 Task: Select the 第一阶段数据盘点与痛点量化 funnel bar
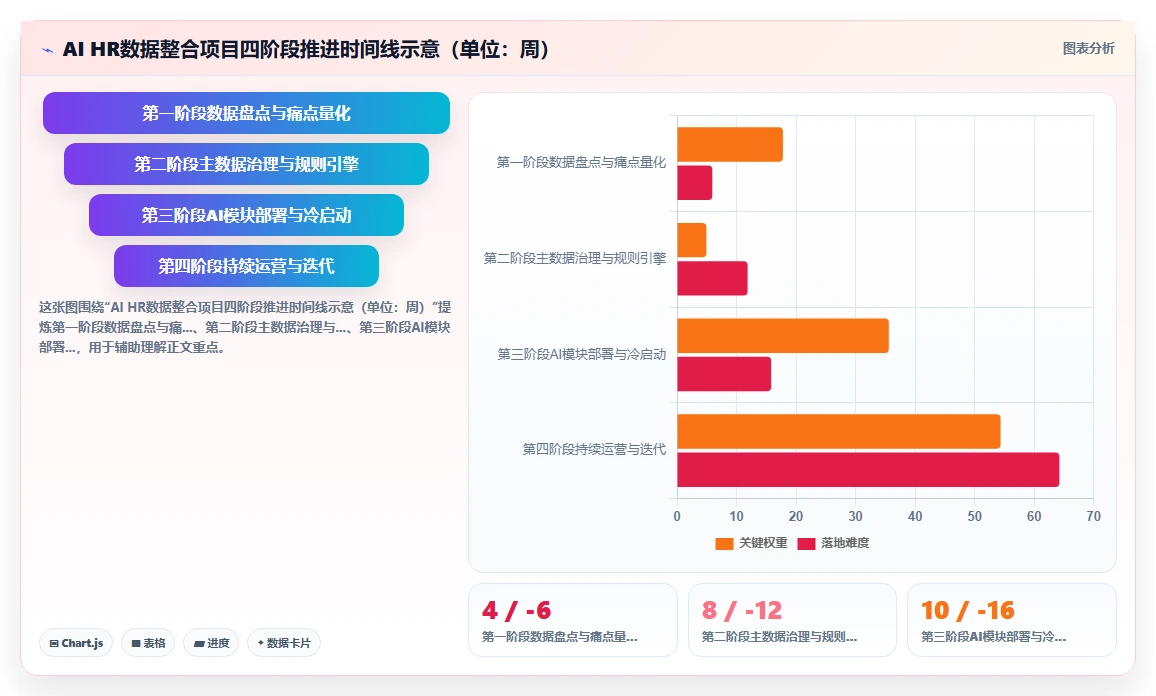(246, 113)
